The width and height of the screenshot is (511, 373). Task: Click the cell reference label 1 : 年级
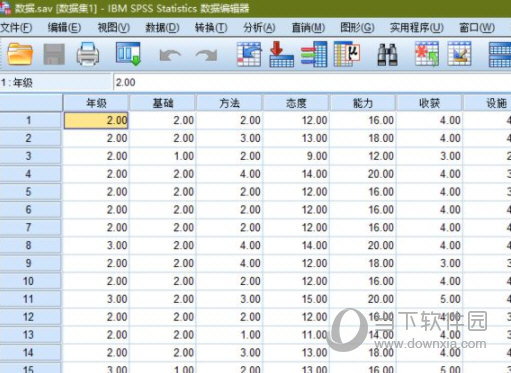17,83
